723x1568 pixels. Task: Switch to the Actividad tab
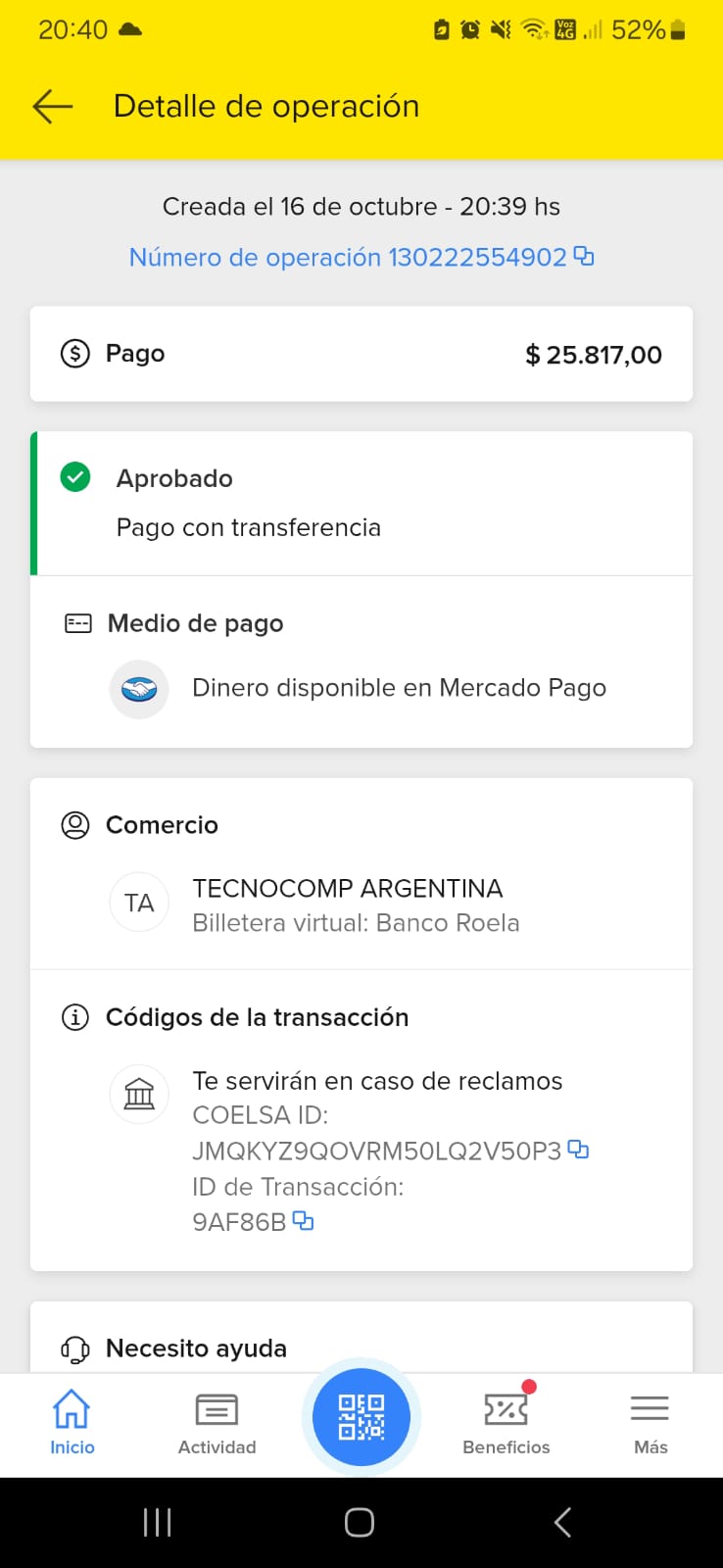pos(217,1423)
